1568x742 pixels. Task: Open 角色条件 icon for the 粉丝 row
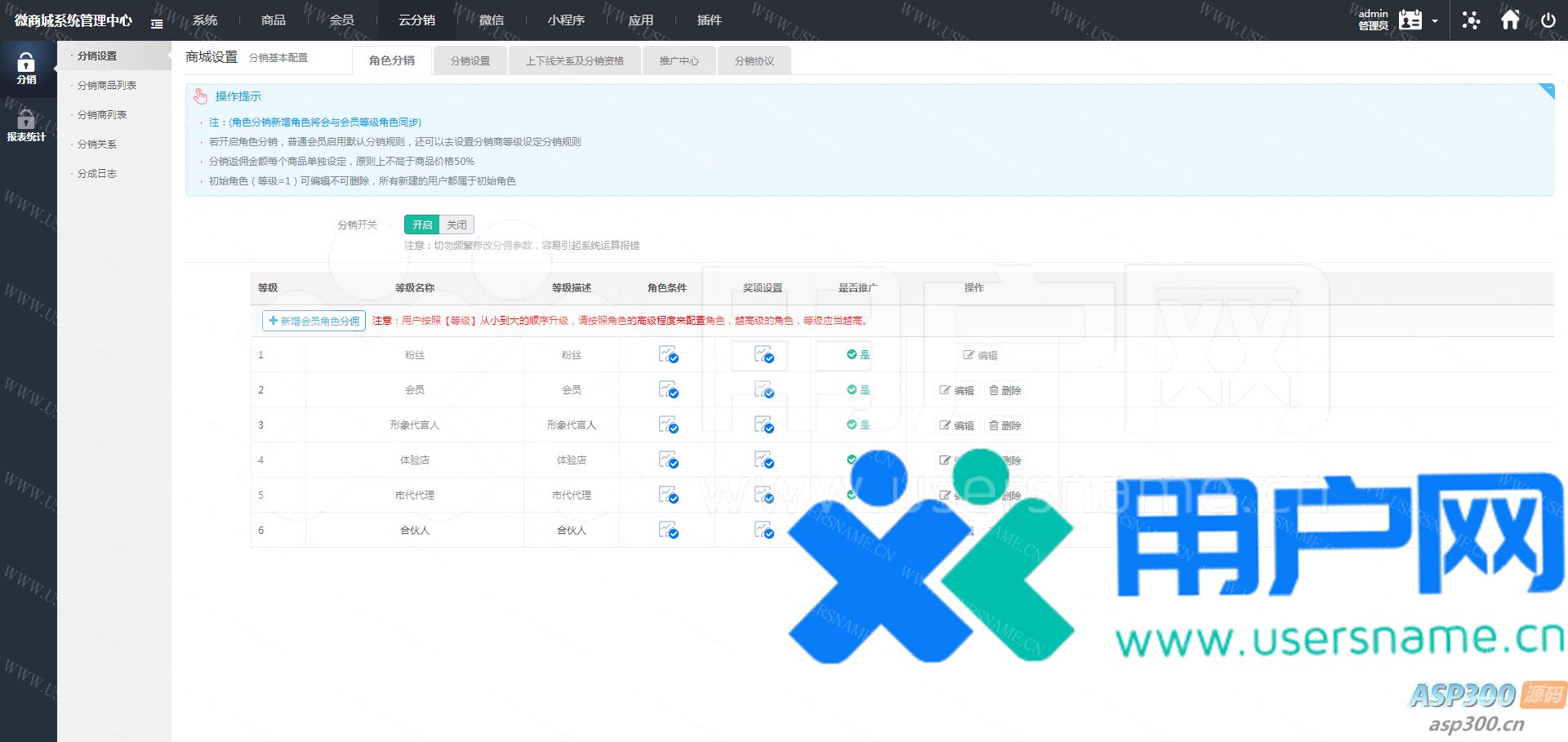pyautogui.click(x=668, y=354)
